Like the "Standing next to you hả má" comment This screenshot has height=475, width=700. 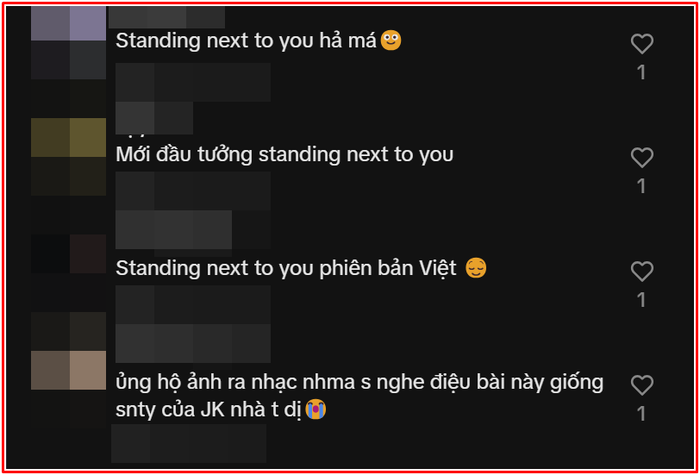[x=642, y=44]
